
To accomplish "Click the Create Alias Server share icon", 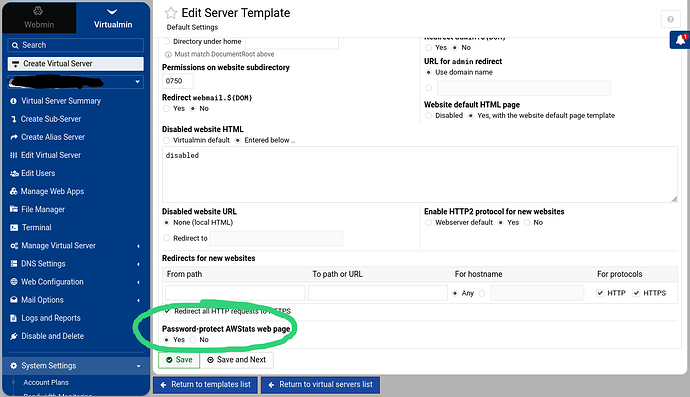I will point(14,137).
